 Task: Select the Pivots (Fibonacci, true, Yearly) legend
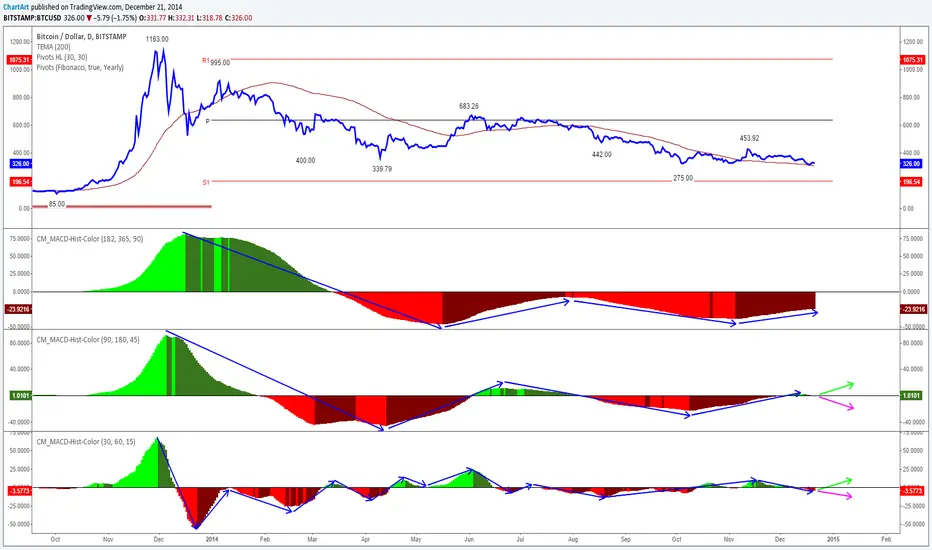(80, 67)
